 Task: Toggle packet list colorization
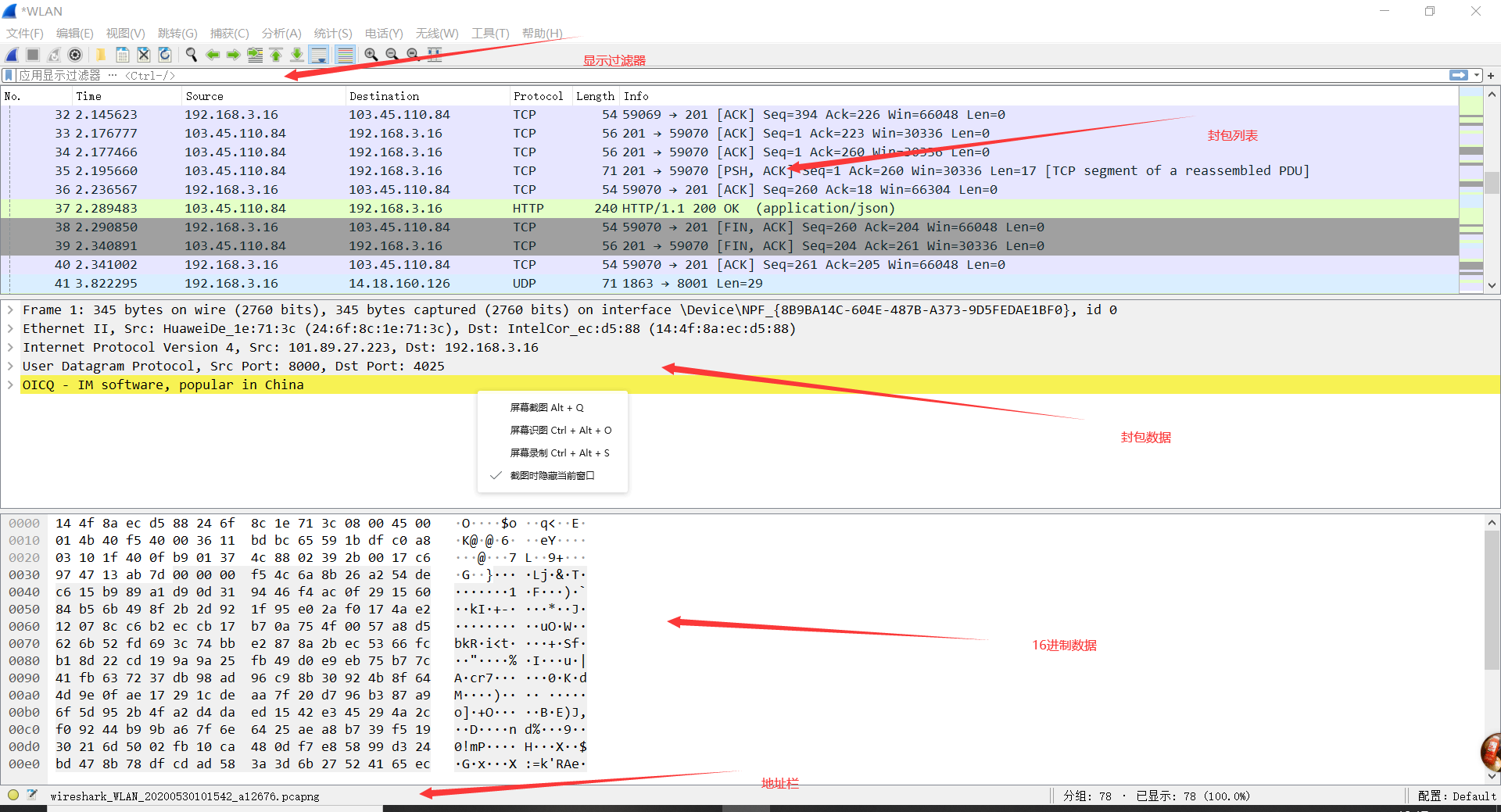pos(345,55)
